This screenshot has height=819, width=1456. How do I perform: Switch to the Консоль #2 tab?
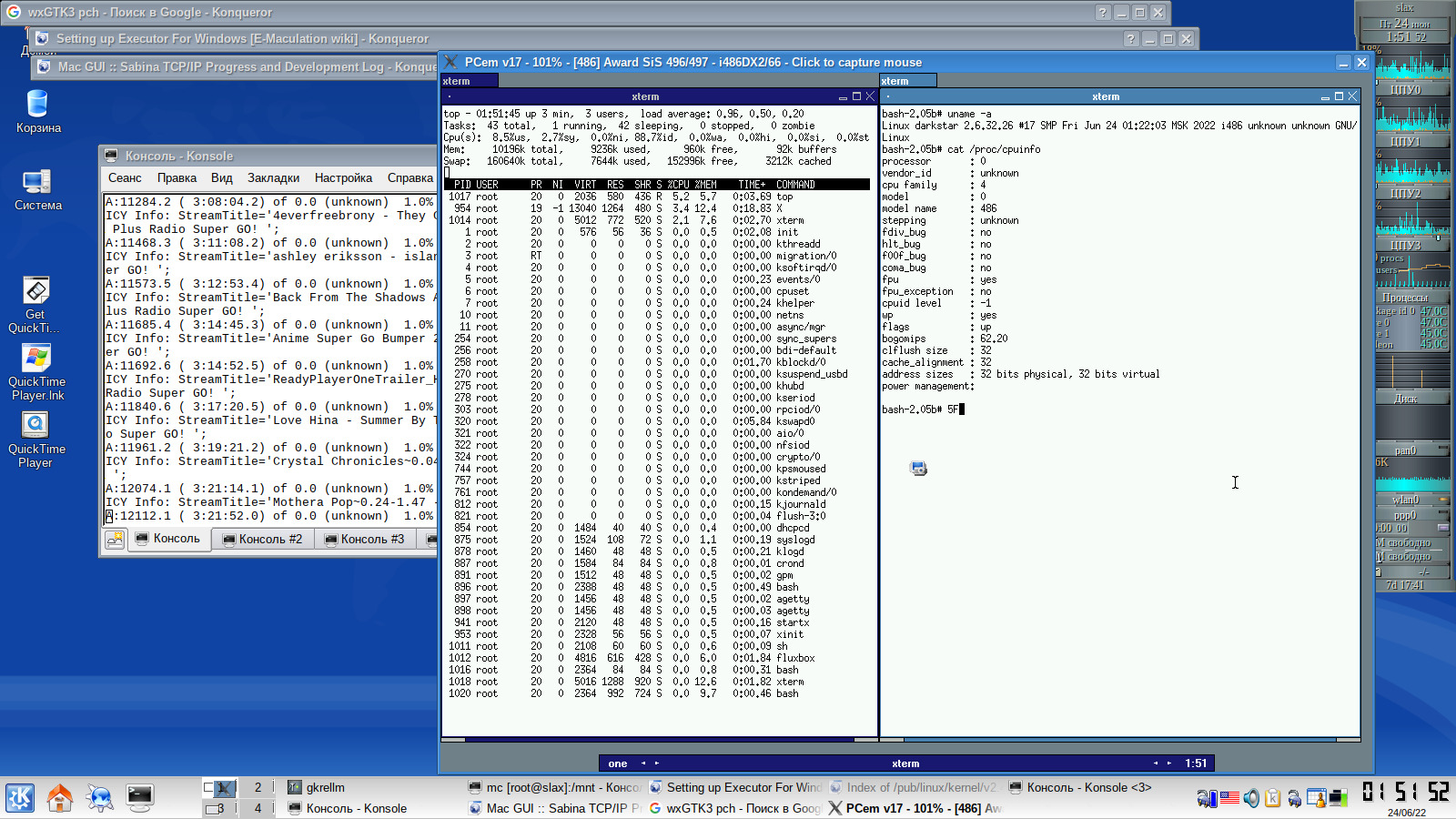[x=262, y=539]
